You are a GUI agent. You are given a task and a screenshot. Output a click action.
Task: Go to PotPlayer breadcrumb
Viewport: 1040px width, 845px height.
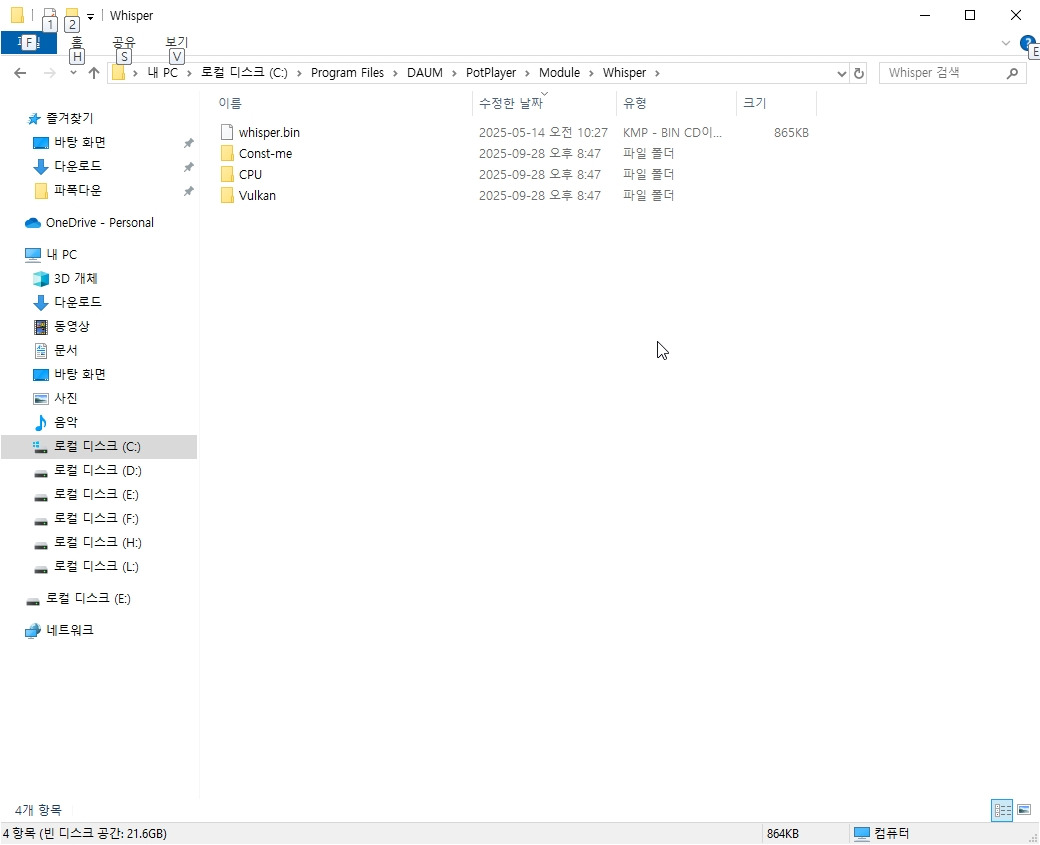[x=491, y=73]
